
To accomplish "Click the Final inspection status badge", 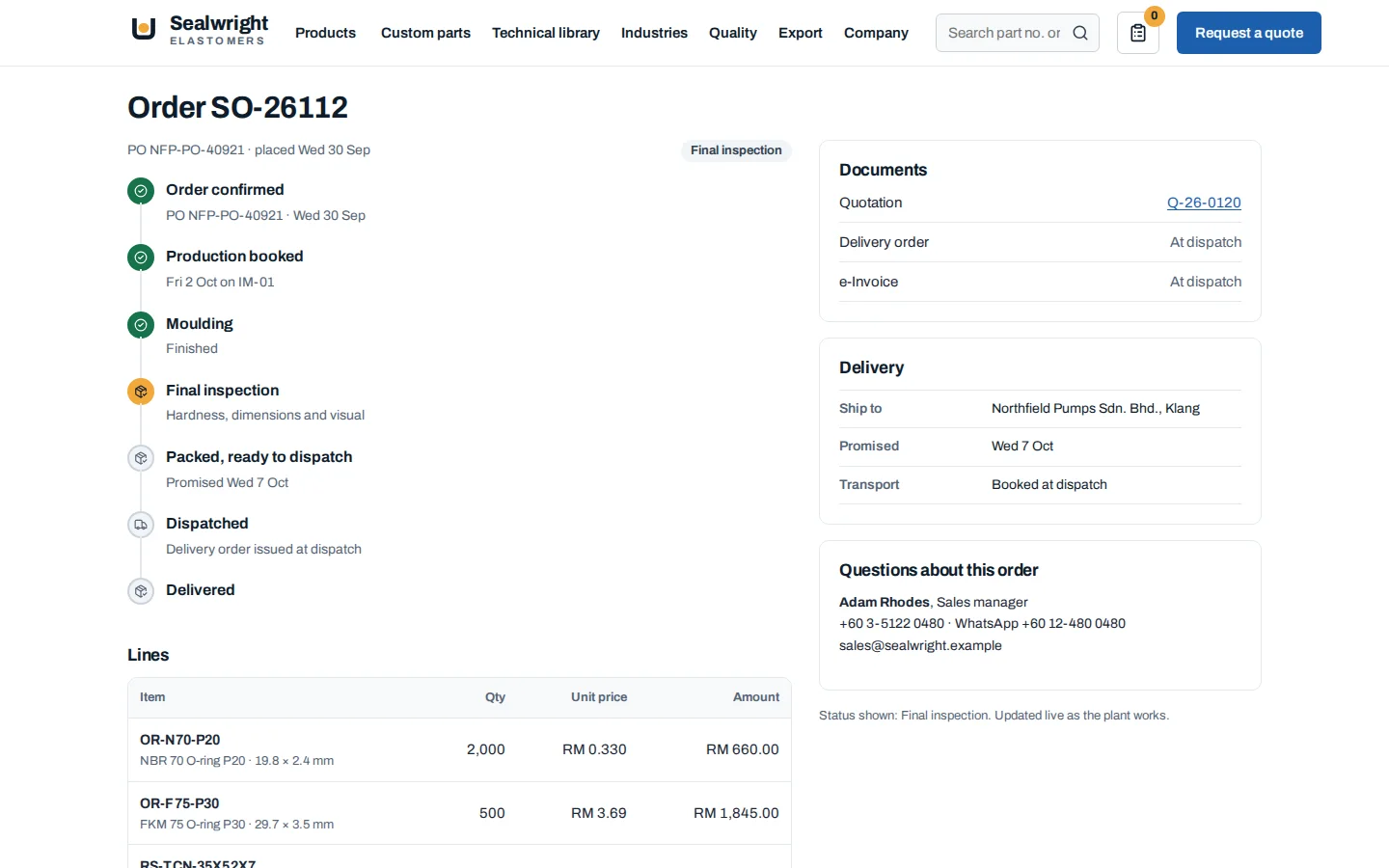I will (x=736, y=150).
